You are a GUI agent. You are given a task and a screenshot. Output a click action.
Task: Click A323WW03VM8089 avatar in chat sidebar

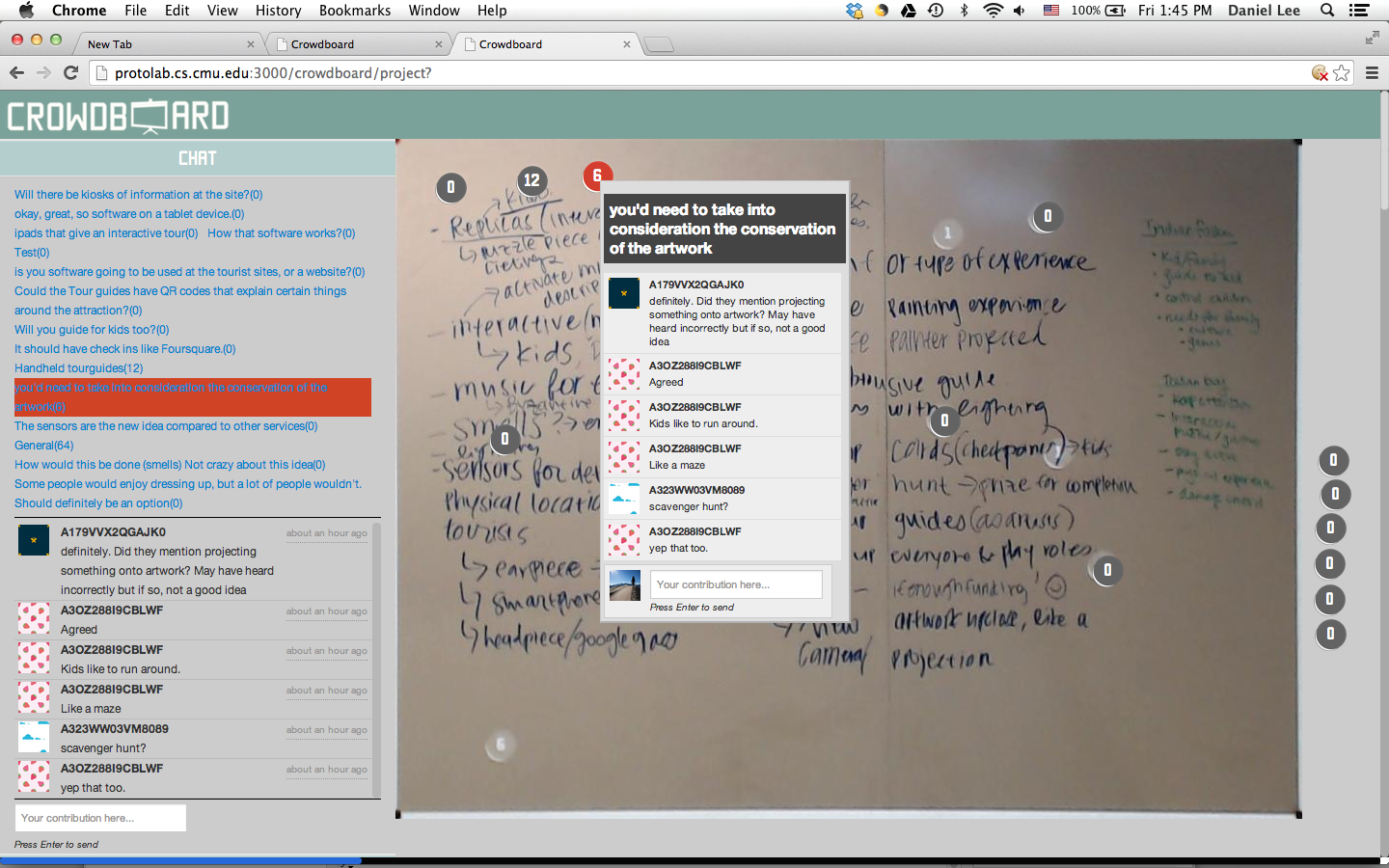click(34, 737)
